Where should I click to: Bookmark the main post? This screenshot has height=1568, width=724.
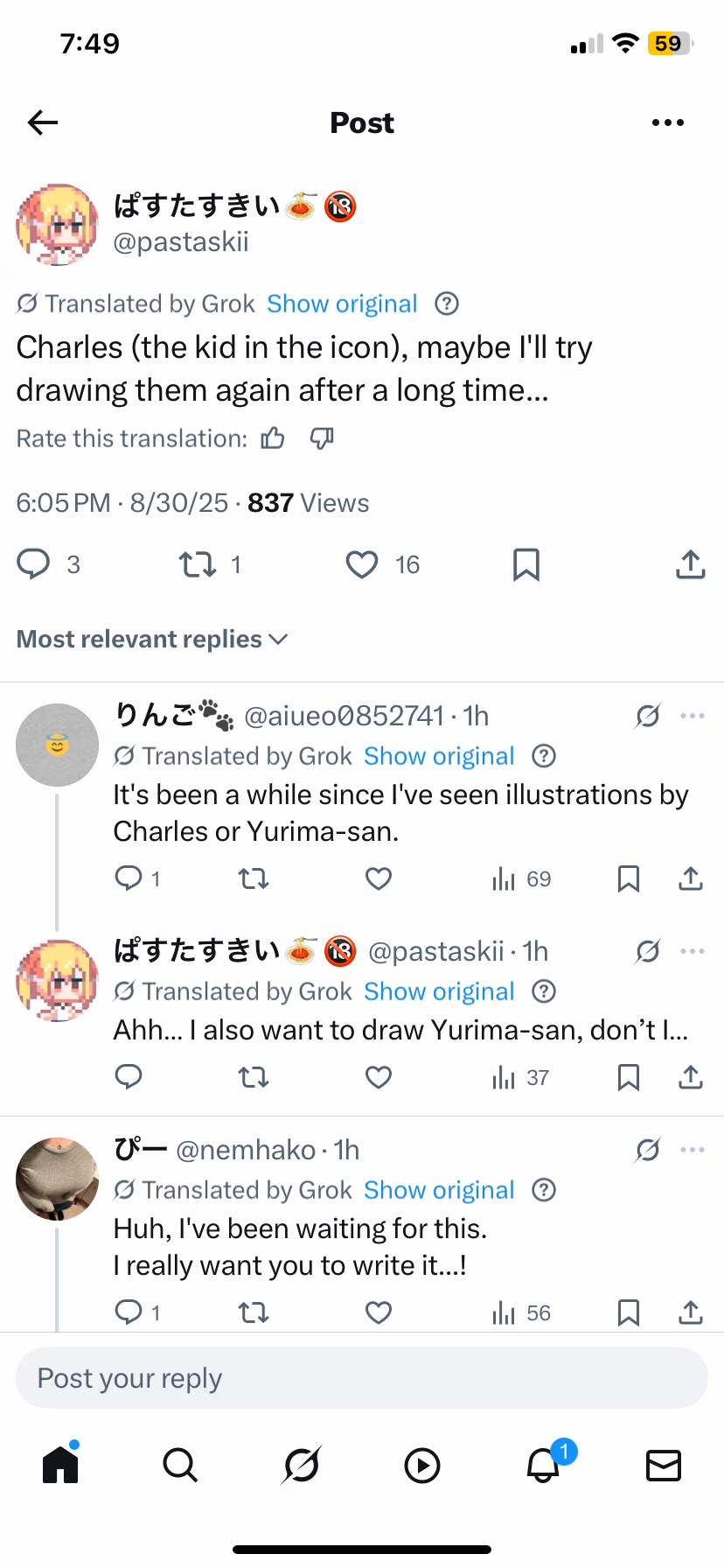(526, 565)
